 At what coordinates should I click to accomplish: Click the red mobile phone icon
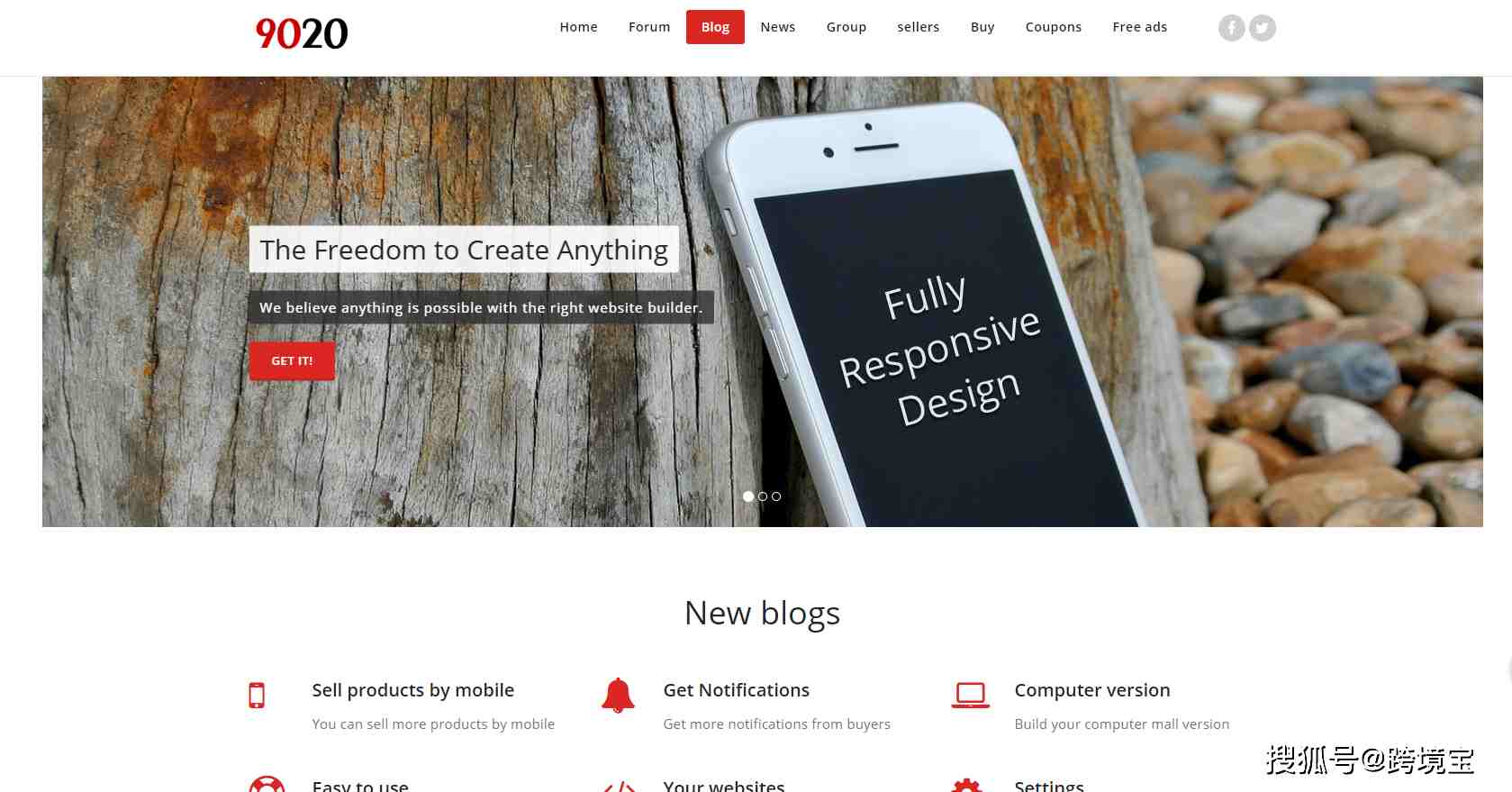257,696
